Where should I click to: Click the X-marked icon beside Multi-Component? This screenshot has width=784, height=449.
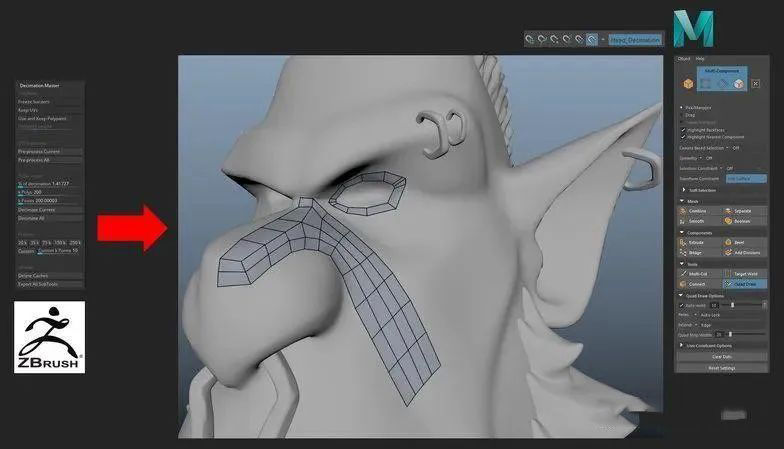pos(756,84)
